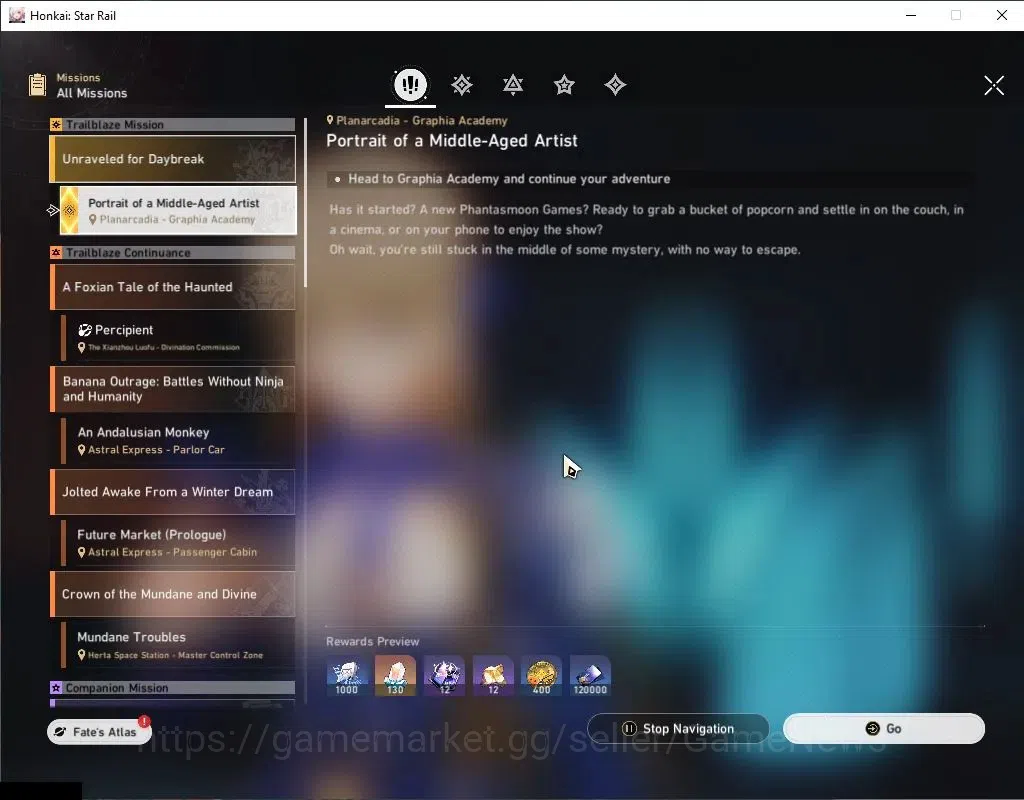Switch to the Trailblaze Continuance filter tab
1024x800 pixels.
tap(513, 85)
